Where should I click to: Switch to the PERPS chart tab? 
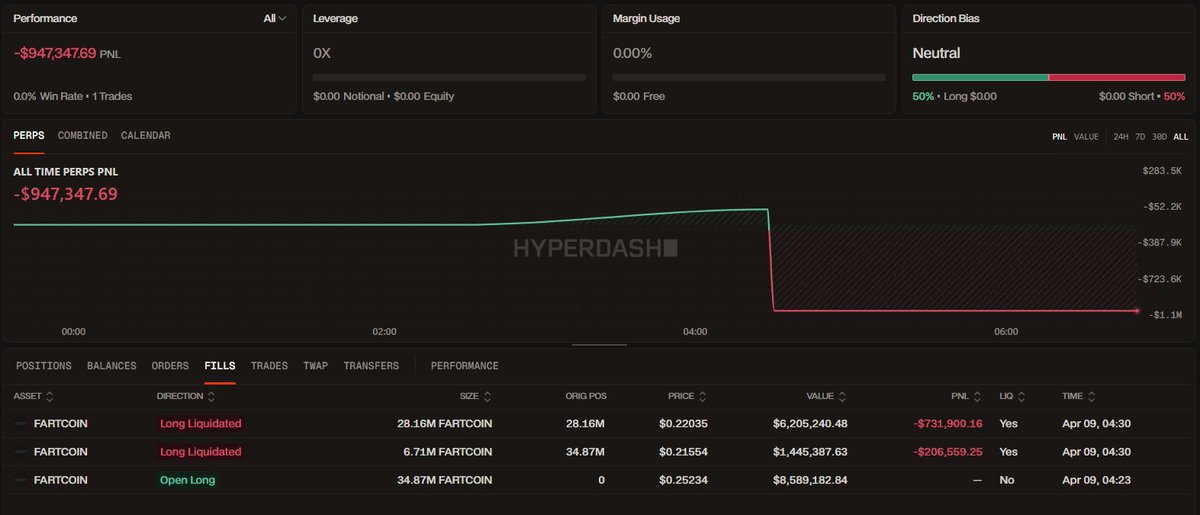(29, 135)
